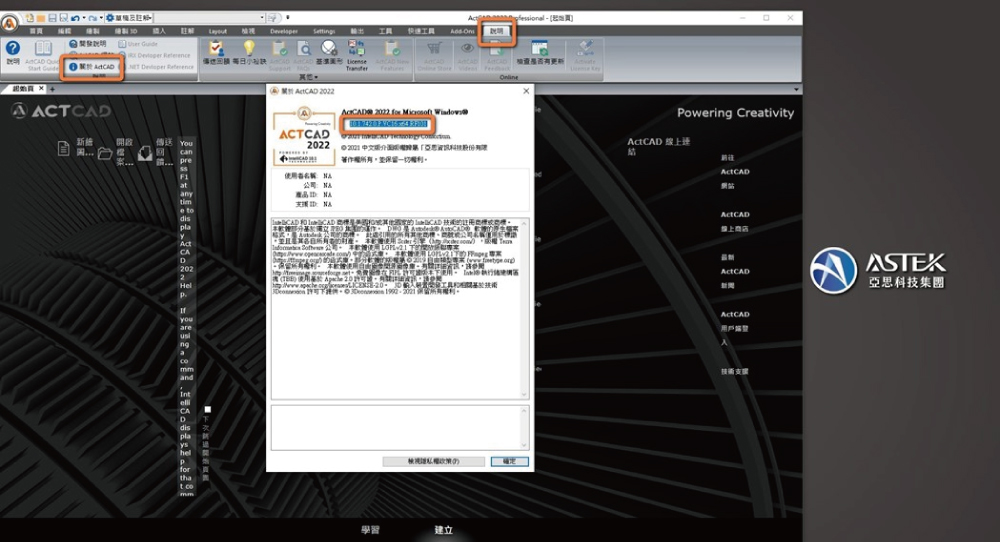
Task: Switch to the 編輯 ribbon tab
Action: [64, 31]
